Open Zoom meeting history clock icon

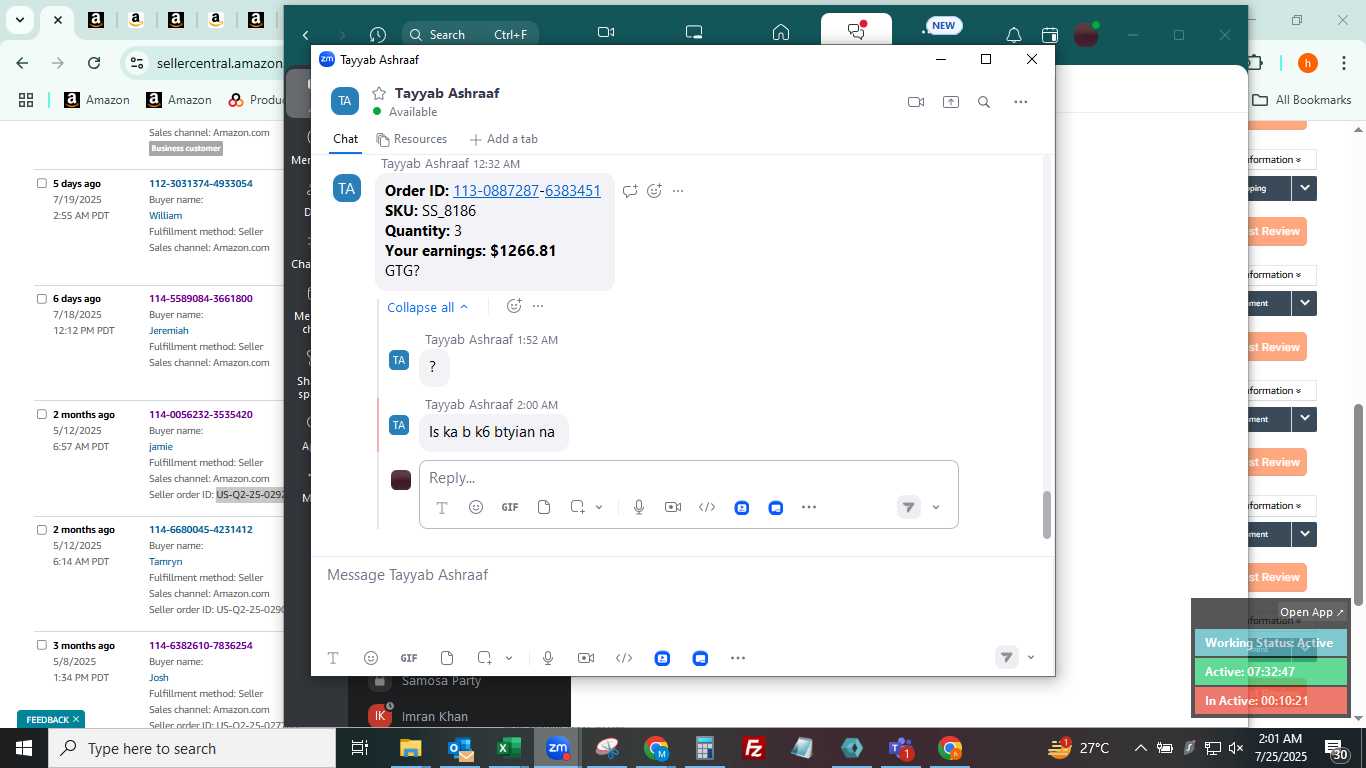click(x=377, y=35)
